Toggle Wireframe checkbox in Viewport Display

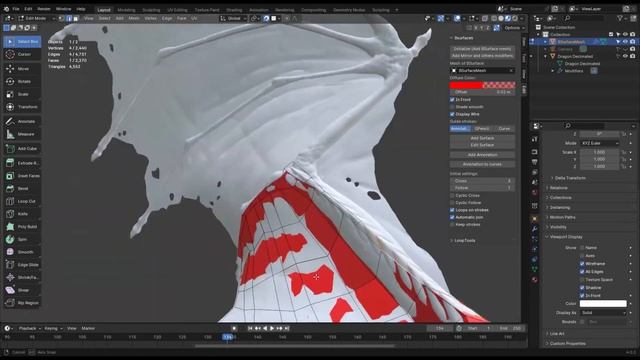click(x=582, y=264)
